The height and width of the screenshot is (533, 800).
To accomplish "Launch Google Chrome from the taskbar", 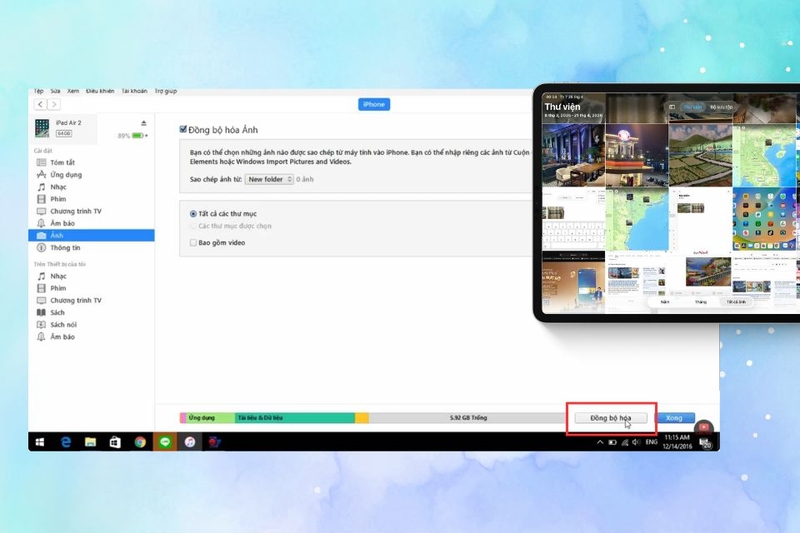I will tap(140, 442).
